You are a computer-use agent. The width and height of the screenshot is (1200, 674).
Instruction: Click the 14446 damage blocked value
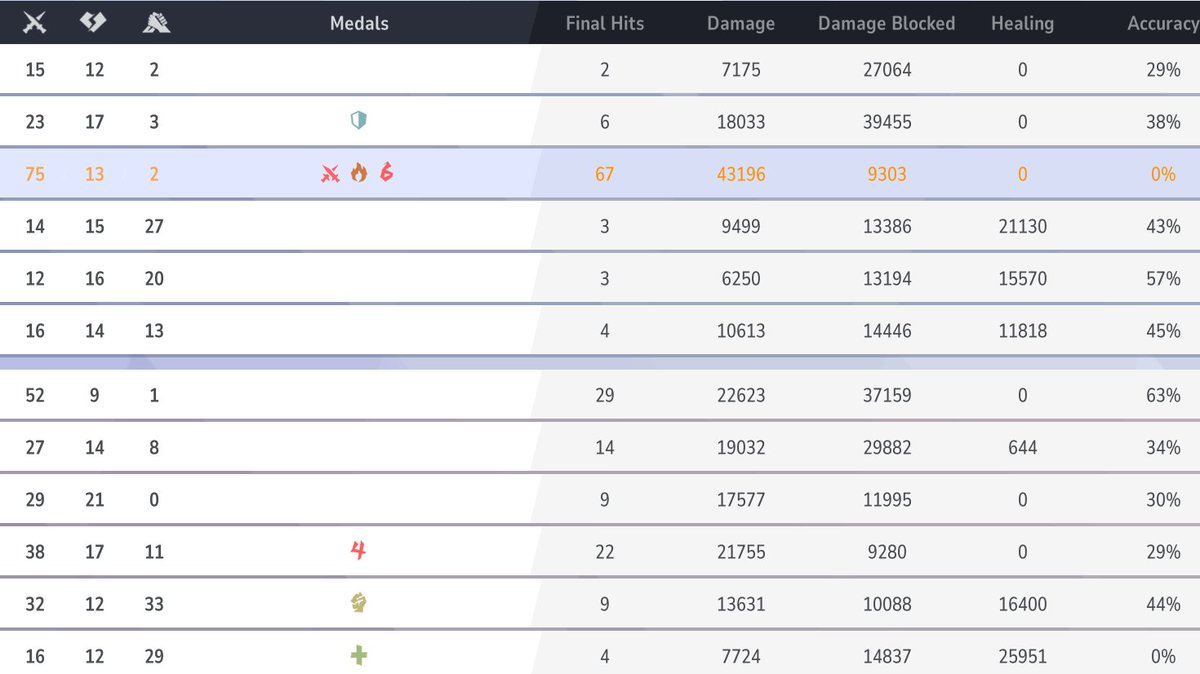887,330
